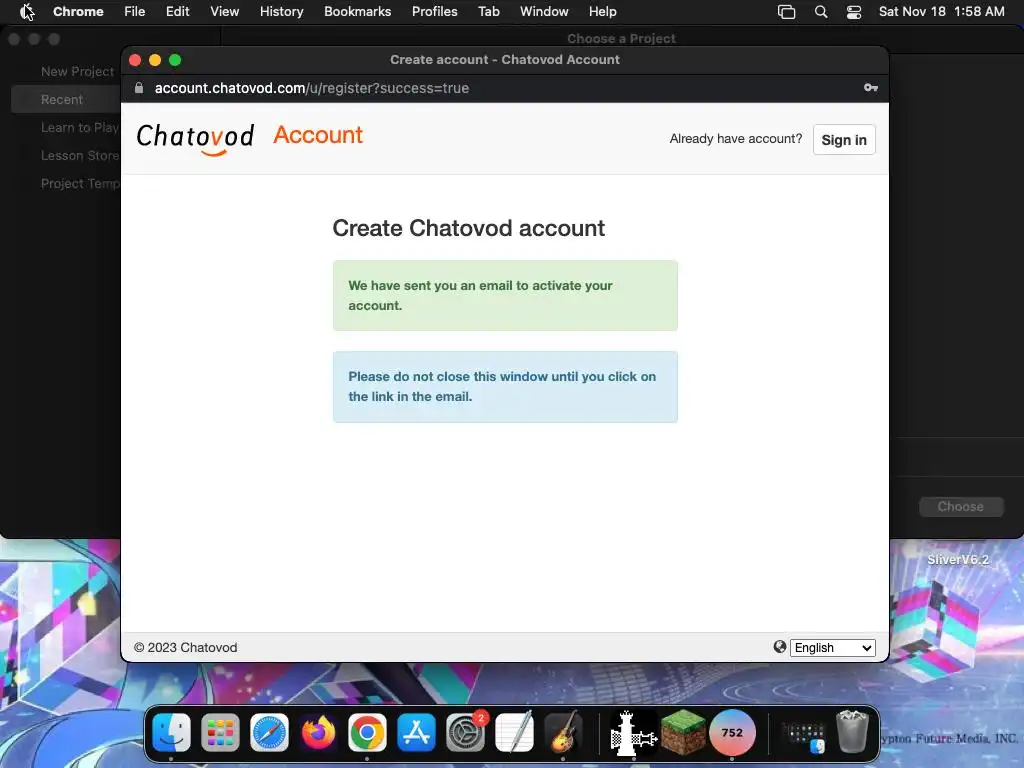Click the password key icon in address bar

871,88
